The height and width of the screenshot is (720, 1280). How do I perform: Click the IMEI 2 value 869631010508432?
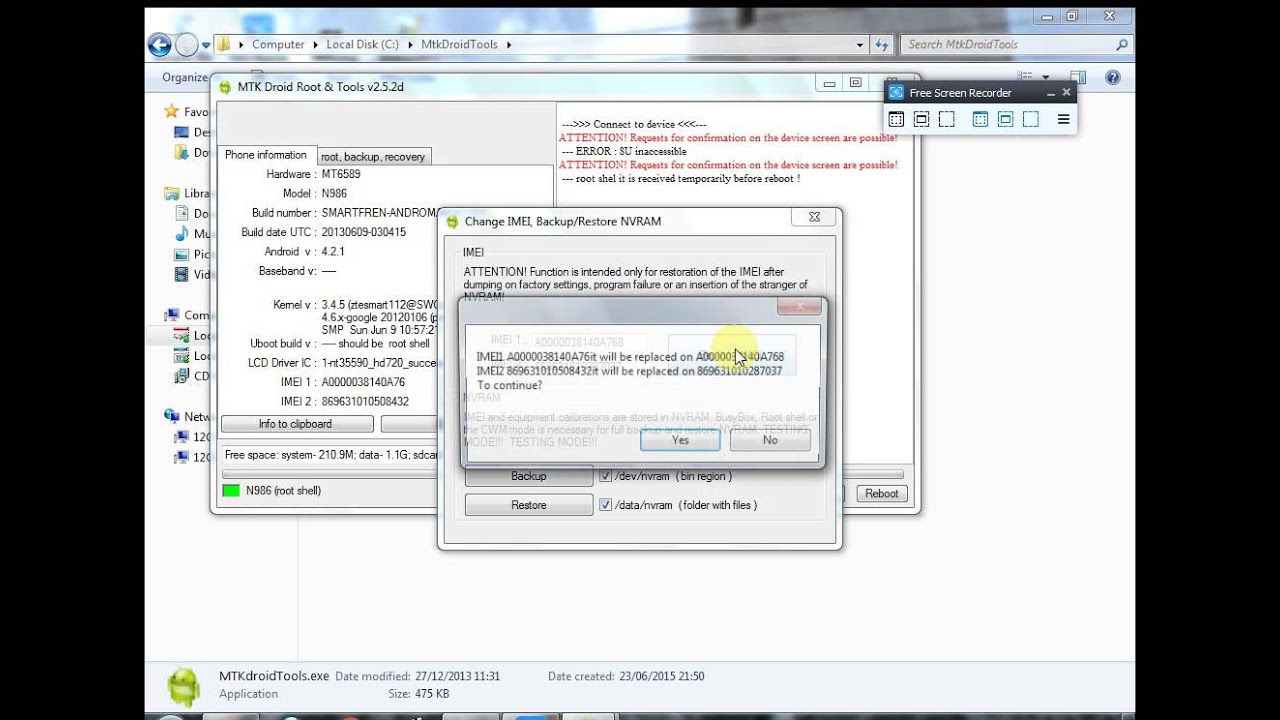[365, 402]
